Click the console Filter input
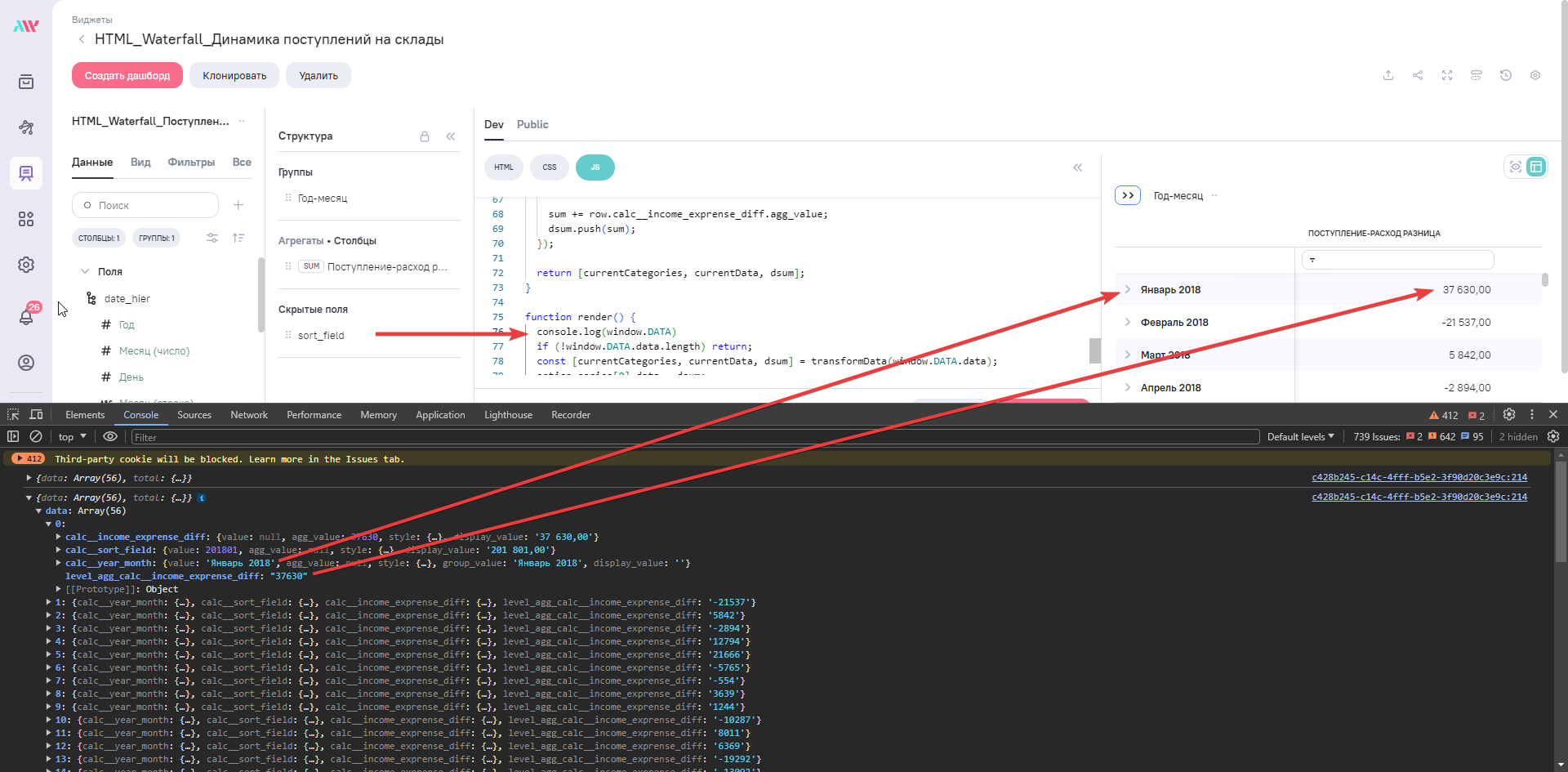The image size is (1568, 772). click(x=695, y=437)
